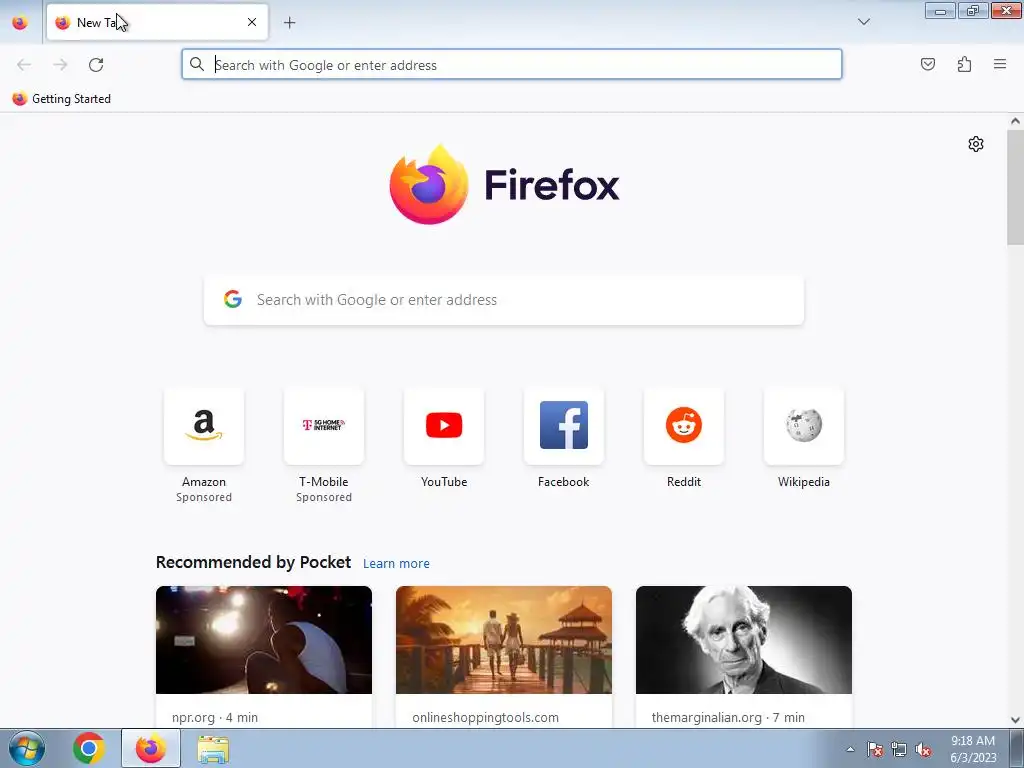The image size is (1024, 768).
Task: Open the Getting Started bookmark
Action: pos(62,99)
